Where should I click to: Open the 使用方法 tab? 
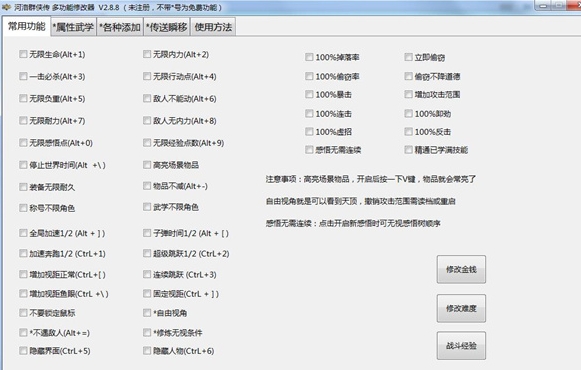tap(213, 27)
